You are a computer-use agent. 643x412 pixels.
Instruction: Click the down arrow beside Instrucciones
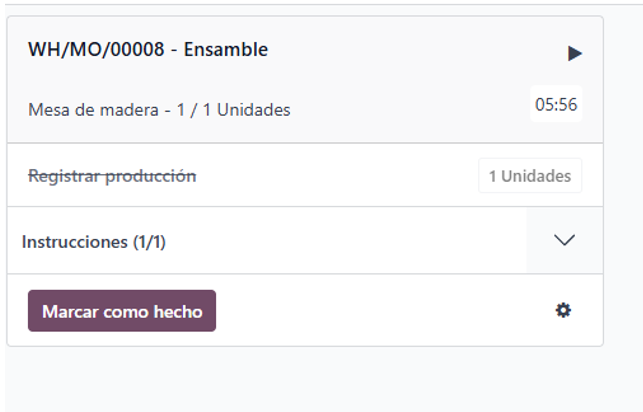pos(564,240)
